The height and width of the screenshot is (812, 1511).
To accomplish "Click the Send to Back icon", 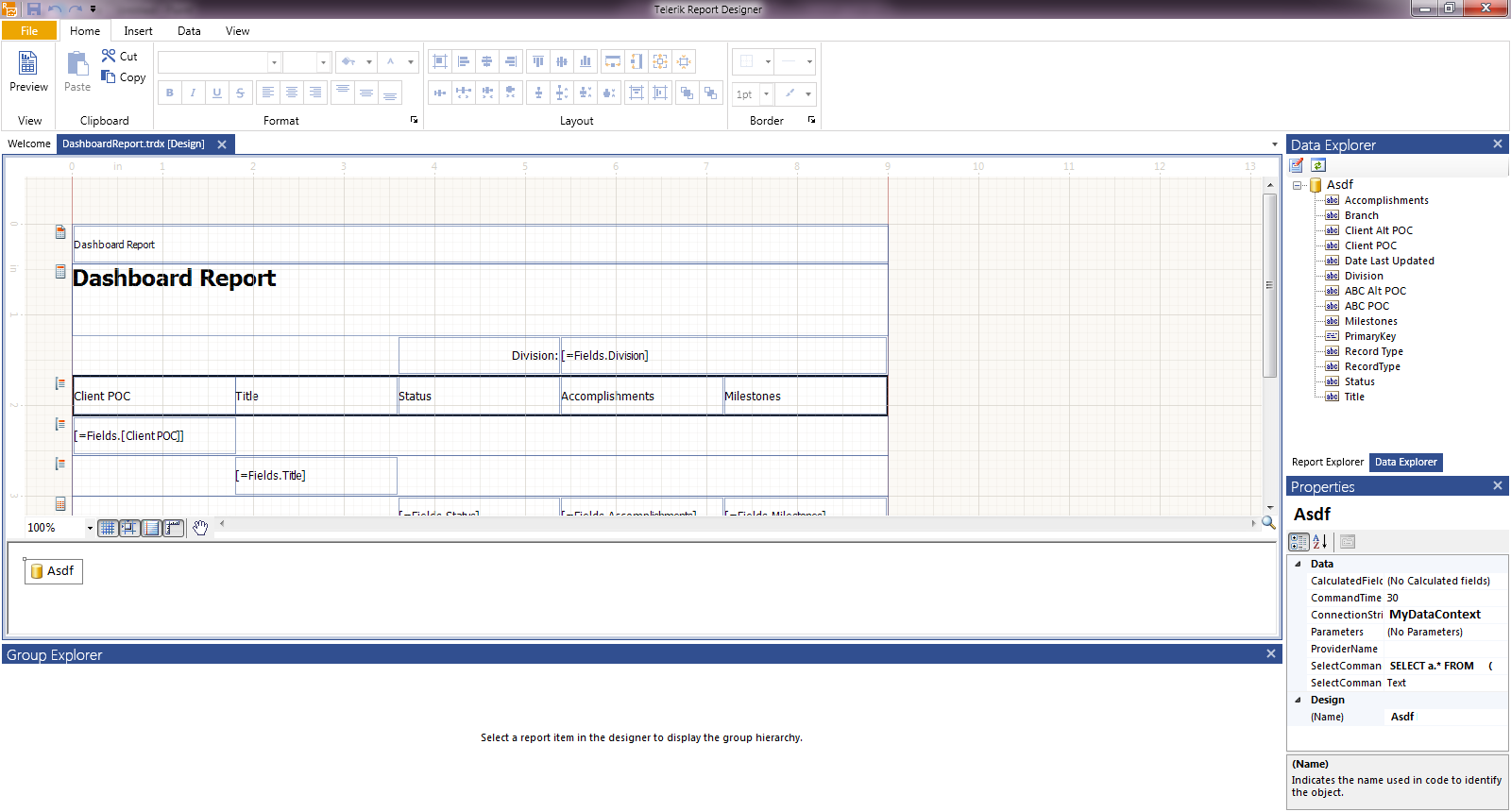I will click(710, 93).
